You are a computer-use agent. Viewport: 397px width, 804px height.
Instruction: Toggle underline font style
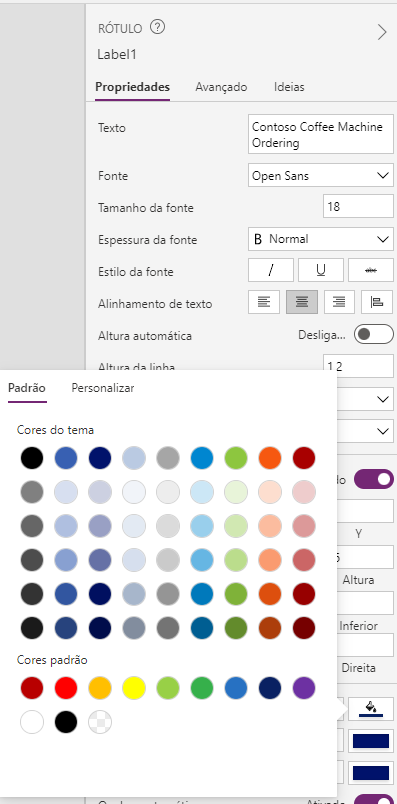point(321,271)
